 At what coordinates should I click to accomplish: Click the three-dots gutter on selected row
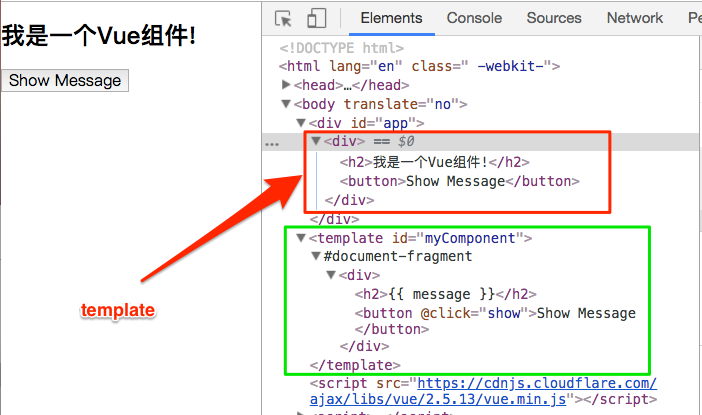pos(272,144)
